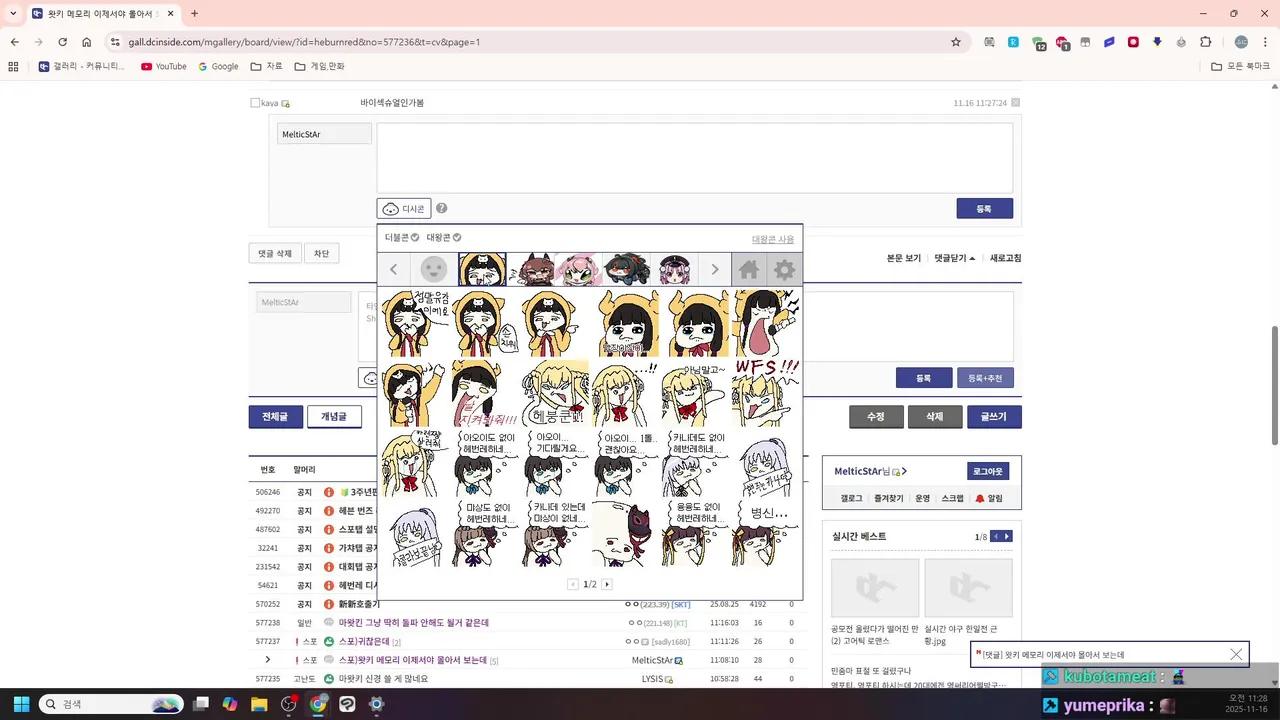The image size is (1280, 720).
Task: Open the Windows Start menu
Action: [x=21, y=704]
